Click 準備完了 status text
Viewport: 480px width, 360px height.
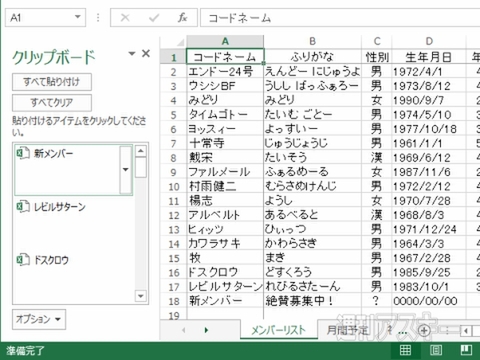coord(25,350)
